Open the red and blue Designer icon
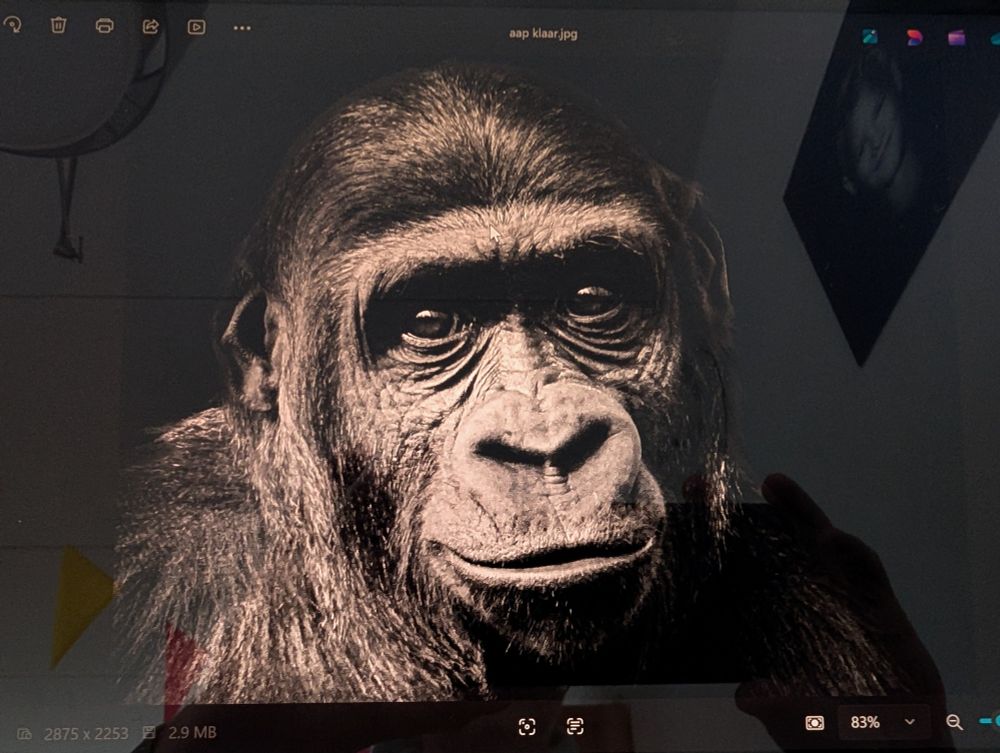 pyautogui.click(x=914, y=38)
